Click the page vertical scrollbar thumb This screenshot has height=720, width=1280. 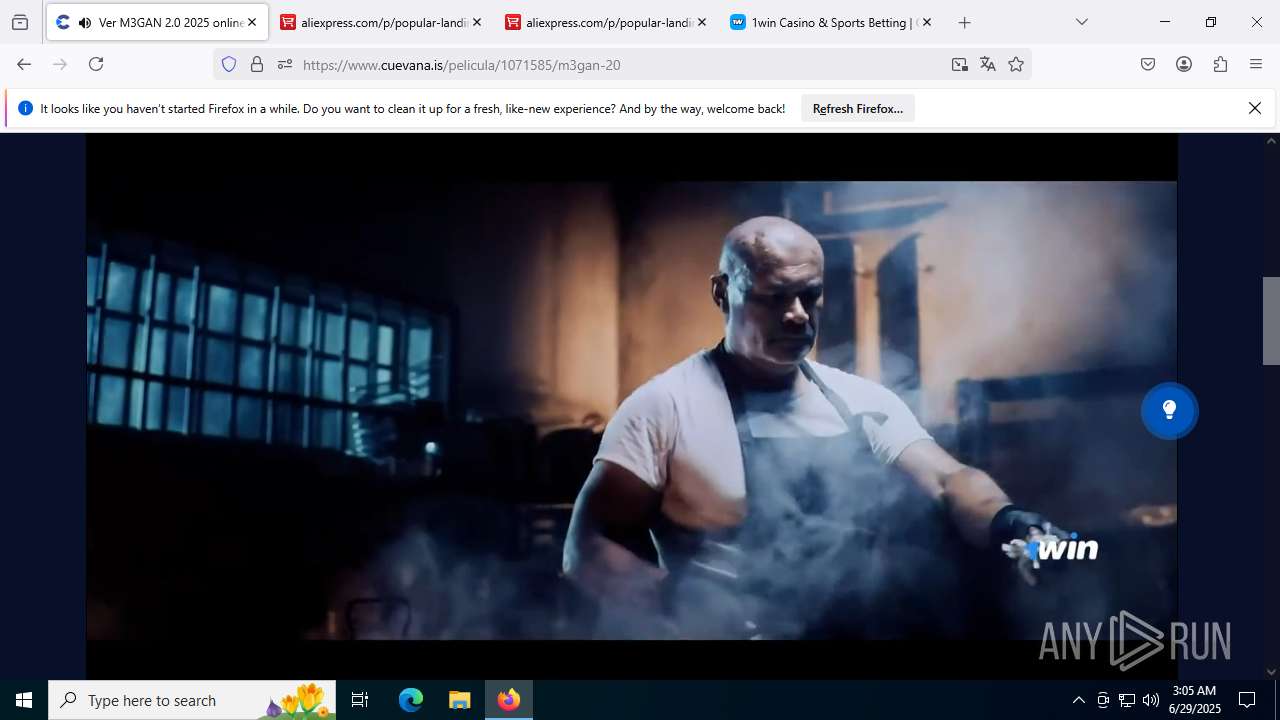click(1271, 320)
